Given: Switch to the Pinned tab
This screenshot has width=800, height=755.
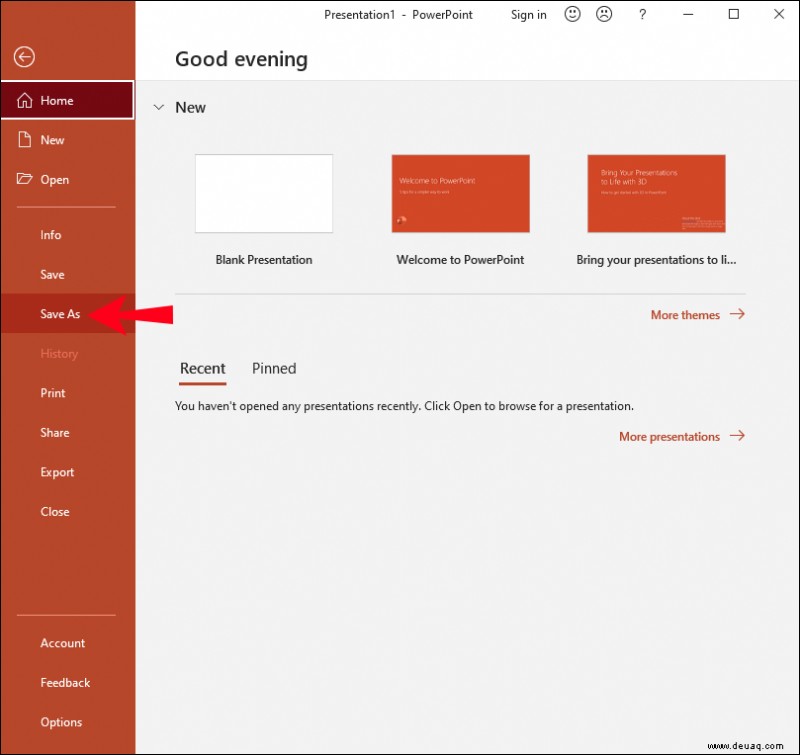Looking at the screenshot, I should click(x=274, y=368).
